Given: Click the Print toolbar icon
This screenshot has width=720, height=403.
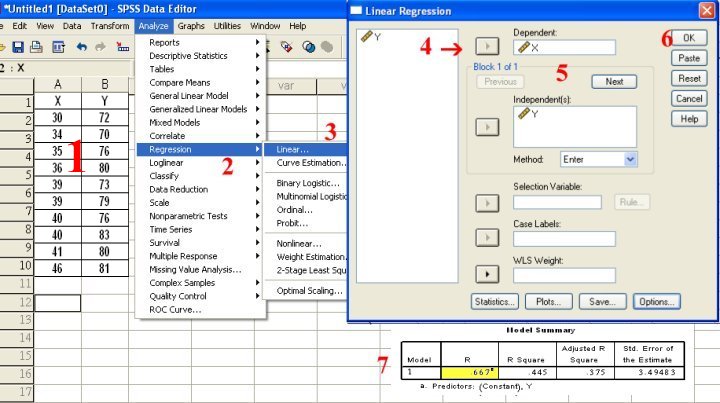Looking at the screenshot, I should click(37, 47).
